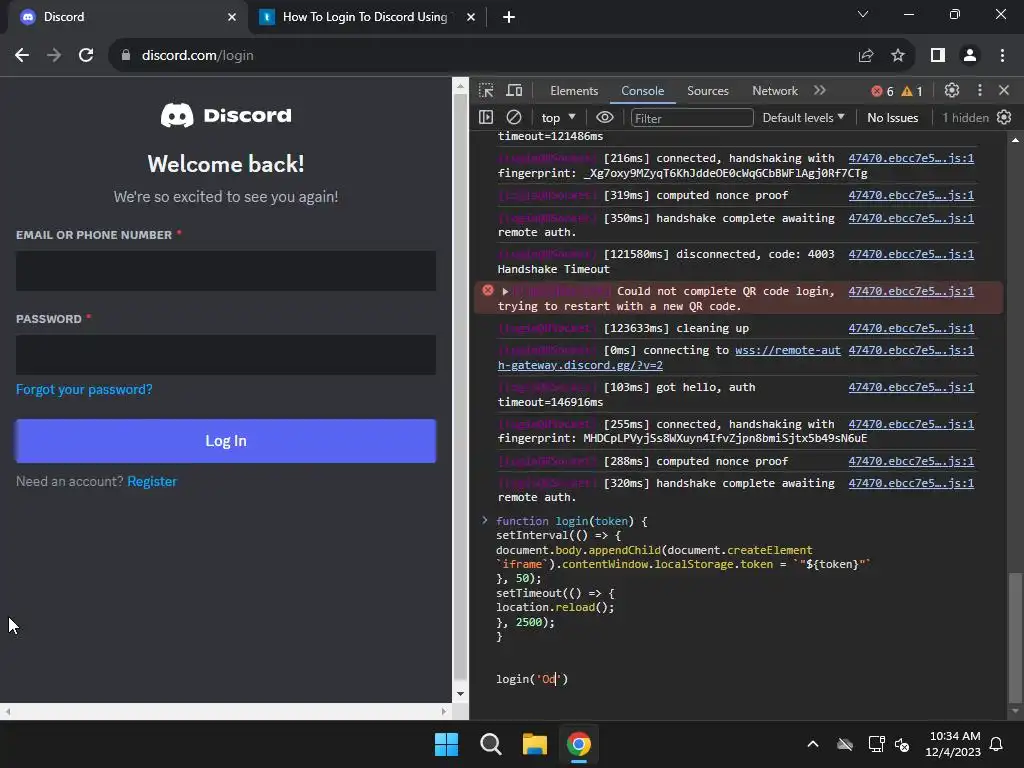Close the DevTools panel
The image size is (1024, 768).
[1004, 91]
